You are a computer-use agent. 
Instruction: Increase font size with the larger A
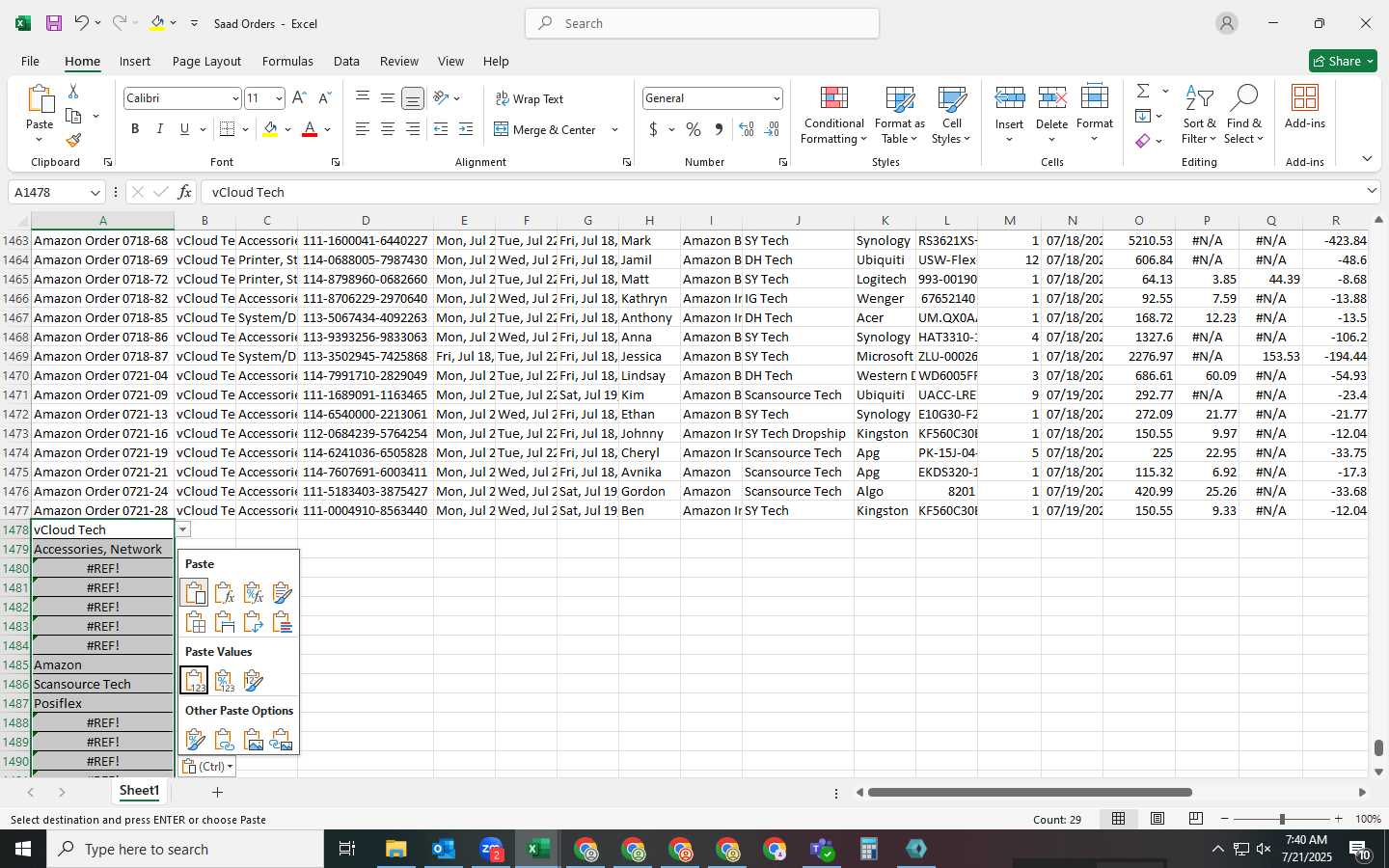(299, 98)
